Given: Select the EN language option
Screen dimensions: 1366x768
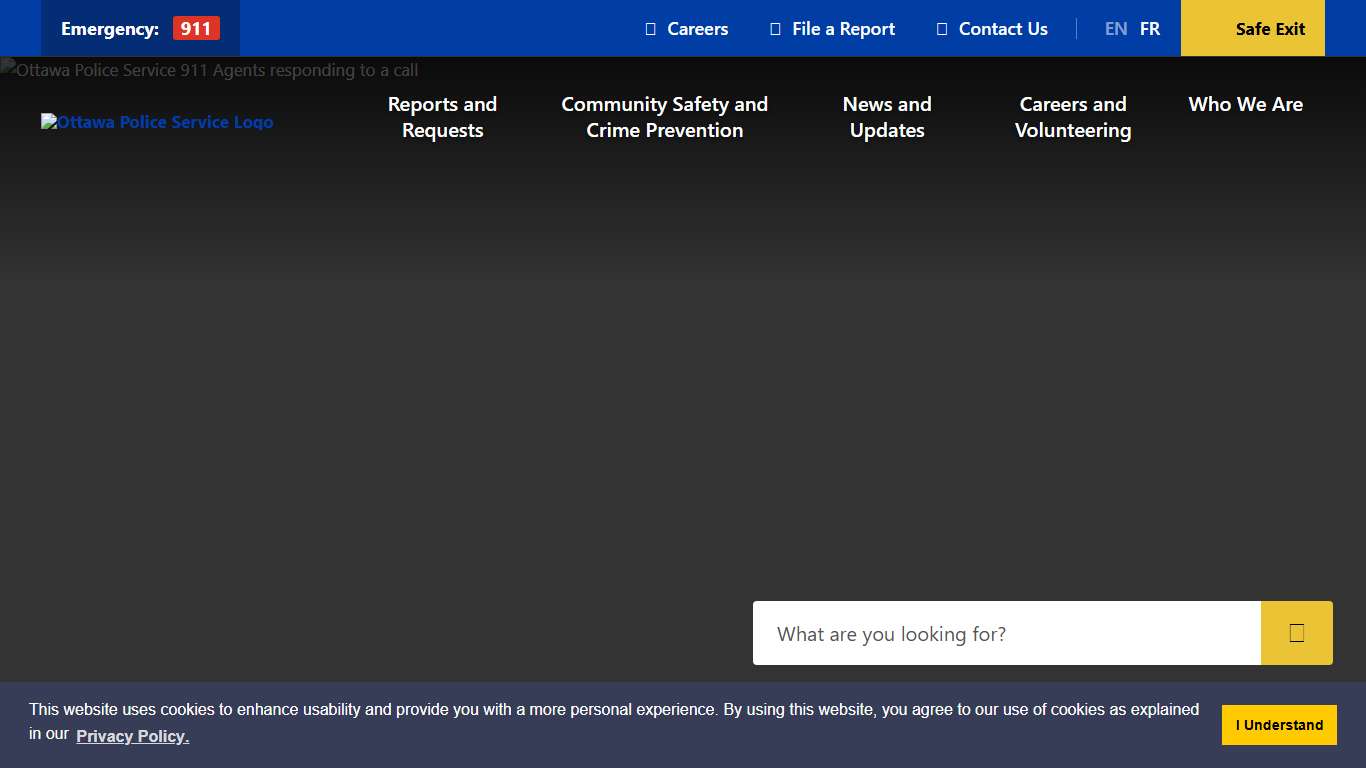Looking at the screenshot, I should click(x=1115, y=29).
